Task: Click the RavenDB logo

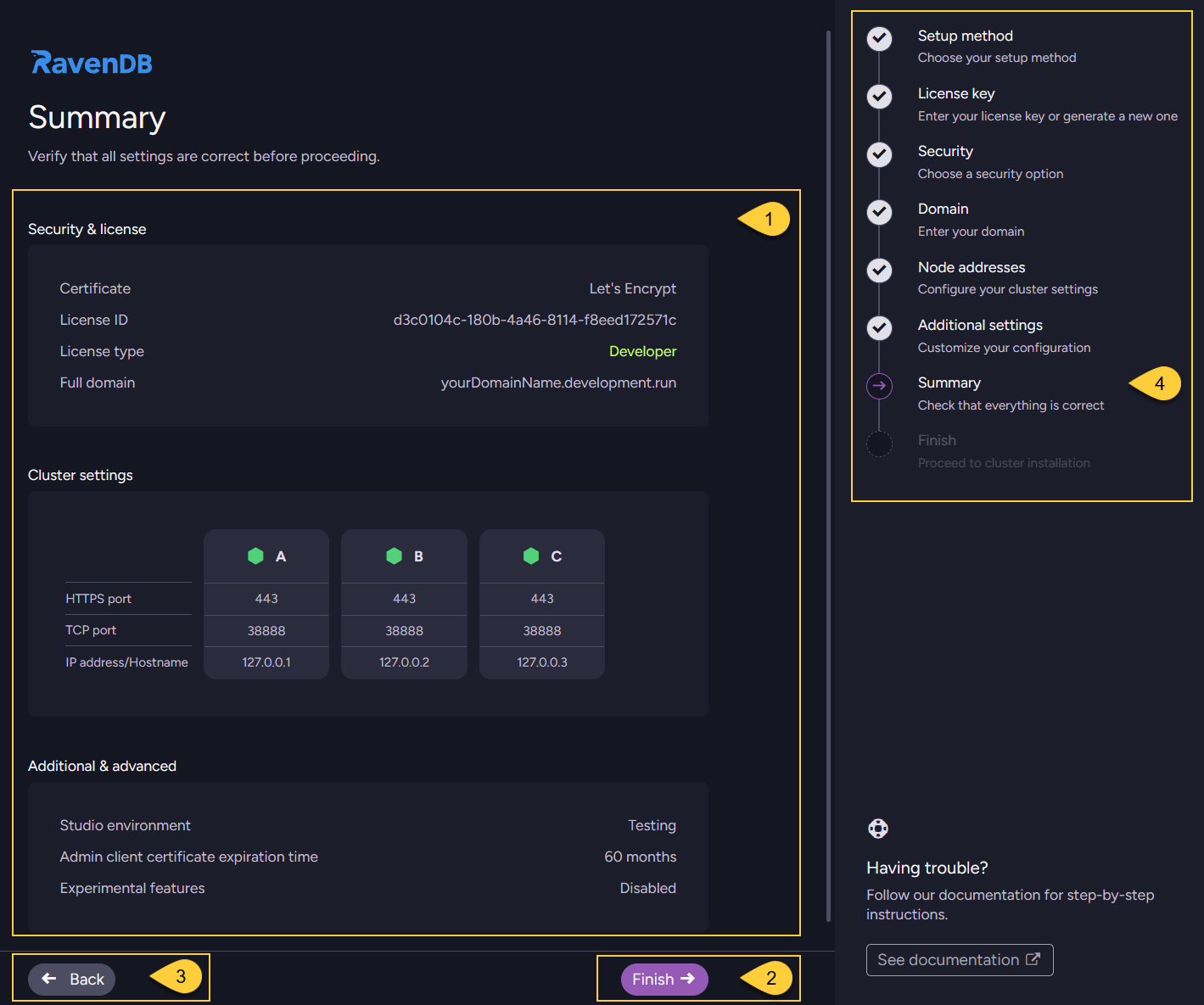Action: tap(92, 63)
